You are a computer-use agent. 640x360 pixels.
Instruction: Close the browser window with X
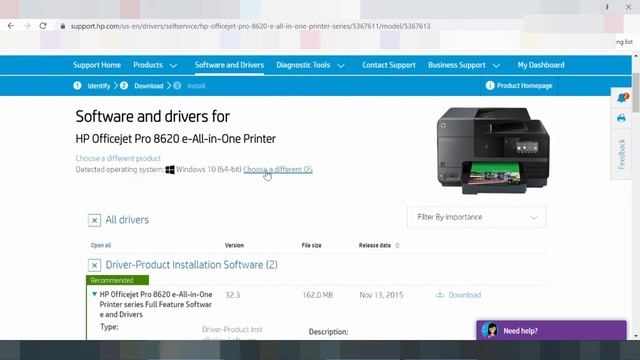click(628, 7)
